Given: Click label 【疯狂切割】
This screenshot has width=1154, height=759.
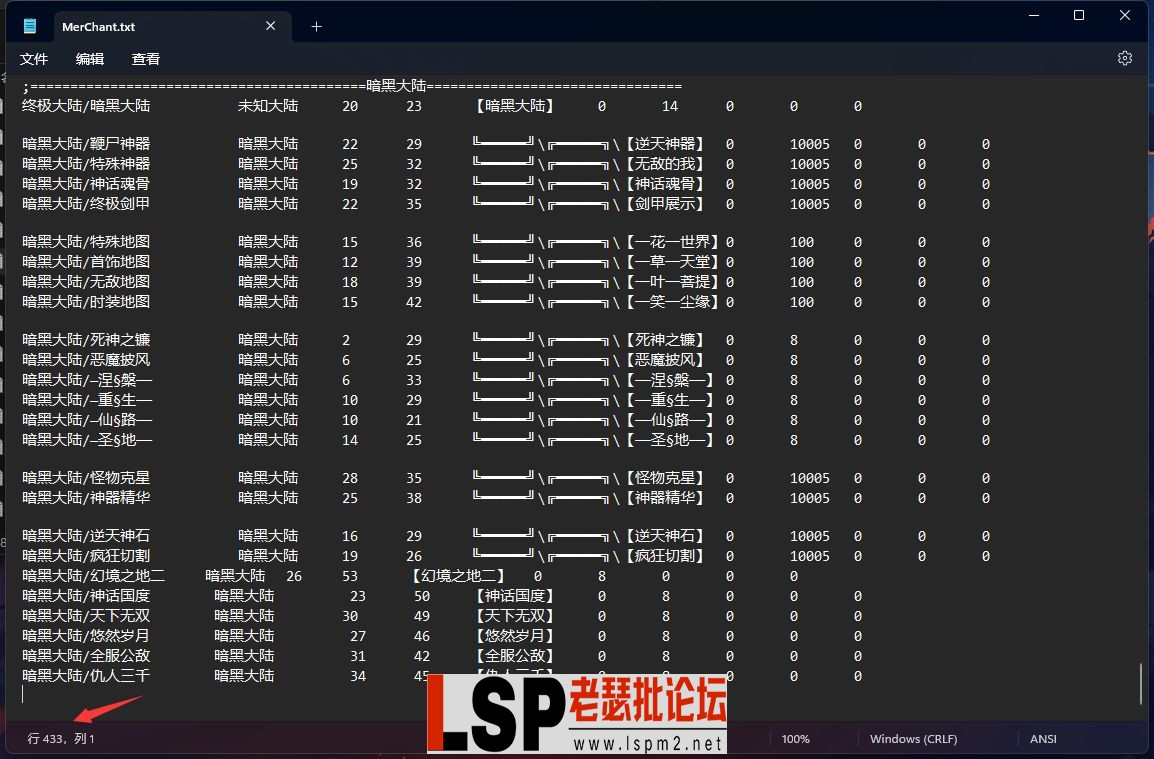Looking at the screenshot, I should tap(665, 556).
